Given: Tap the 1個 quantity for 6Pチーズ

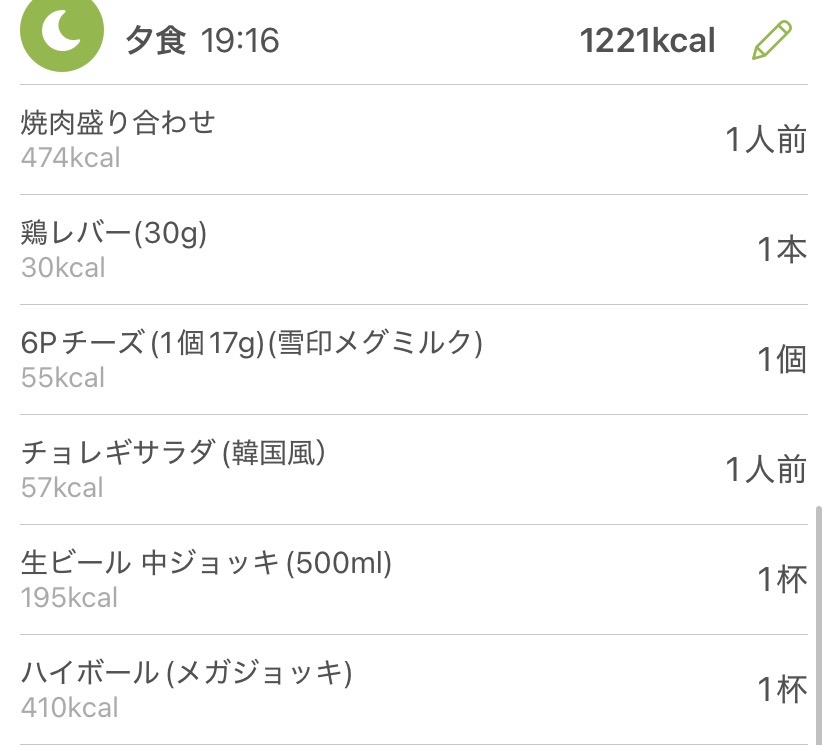Looking at the screenshot, I should [781, 360].
